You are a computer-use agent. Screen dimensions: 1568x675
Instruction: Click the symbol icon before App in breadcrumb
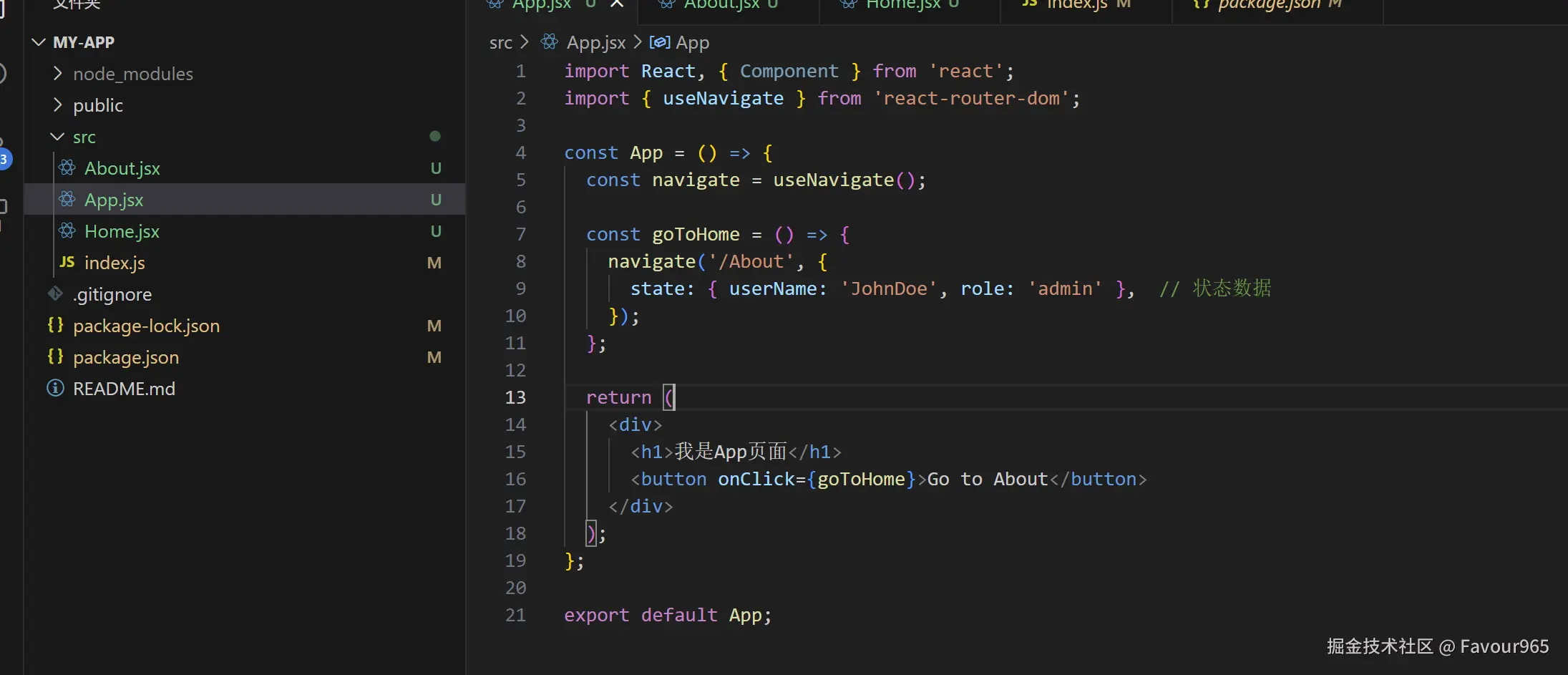pyautogui.click(x=659, y=42)
